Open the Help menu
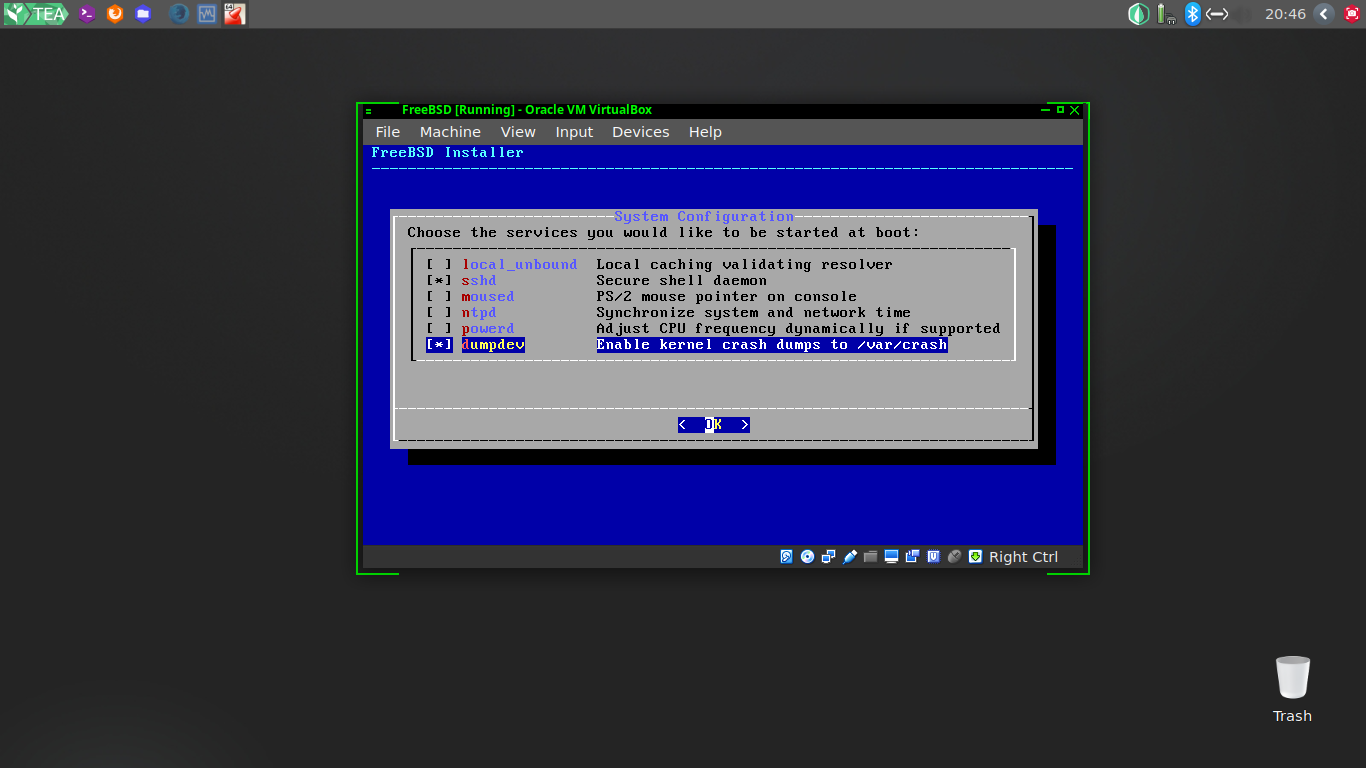This screenshot has width=1366, height=768. coord(705,132)
